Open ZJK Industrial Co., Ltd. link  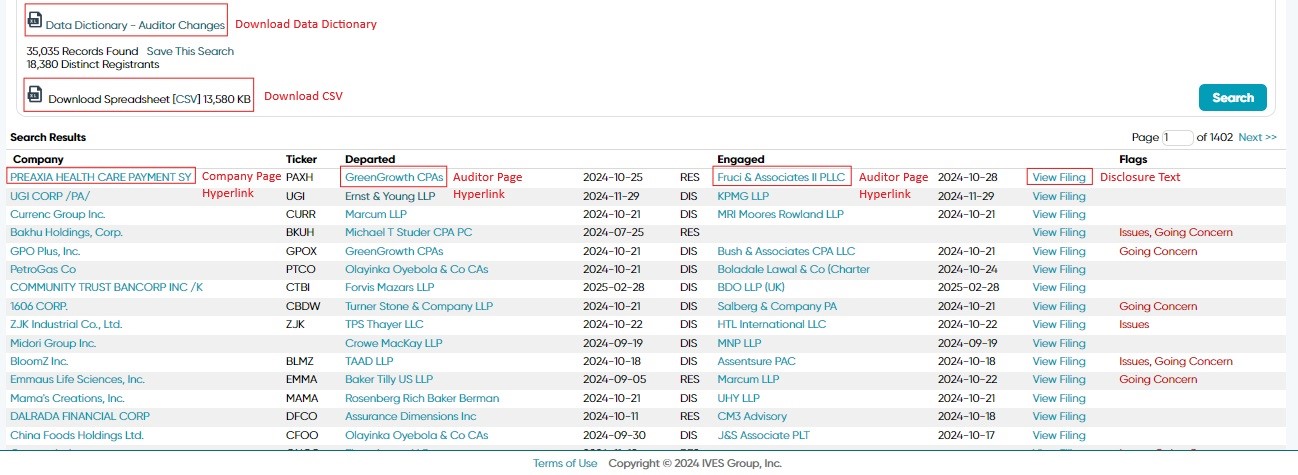(66, 324)
